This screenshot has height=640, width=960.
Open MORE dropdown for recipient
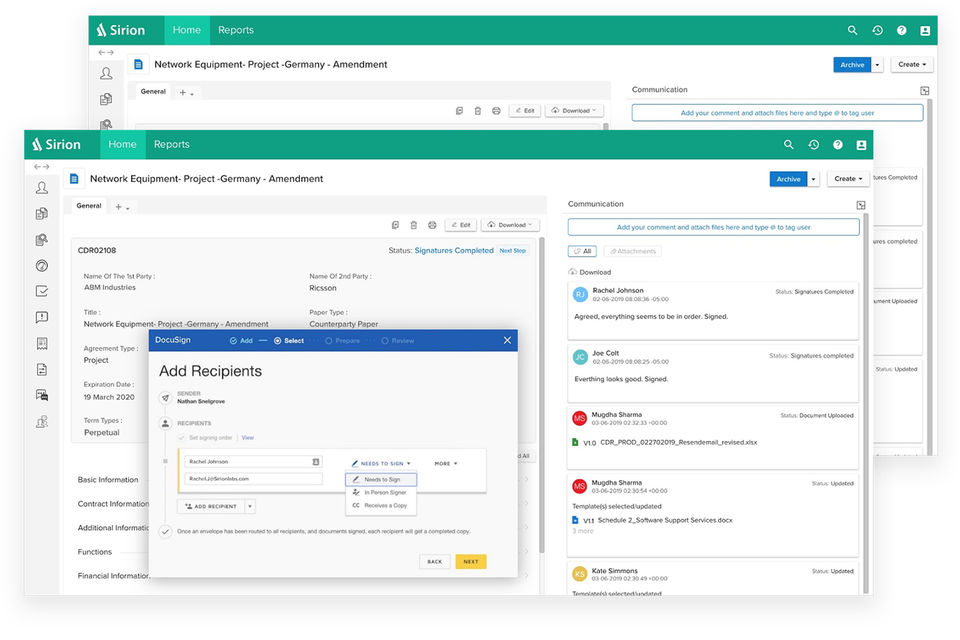coord(446,464)
